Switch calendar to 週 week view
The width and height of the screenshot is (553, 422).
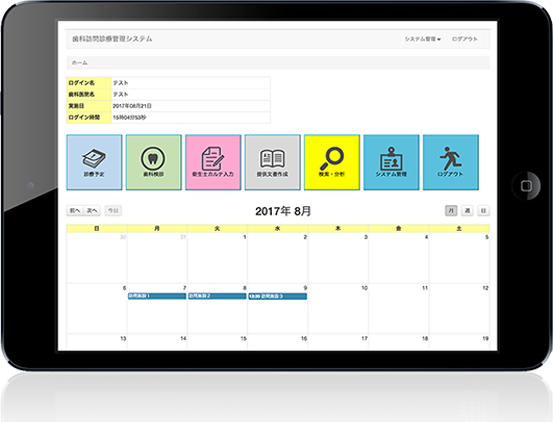(x=467, y=210)
